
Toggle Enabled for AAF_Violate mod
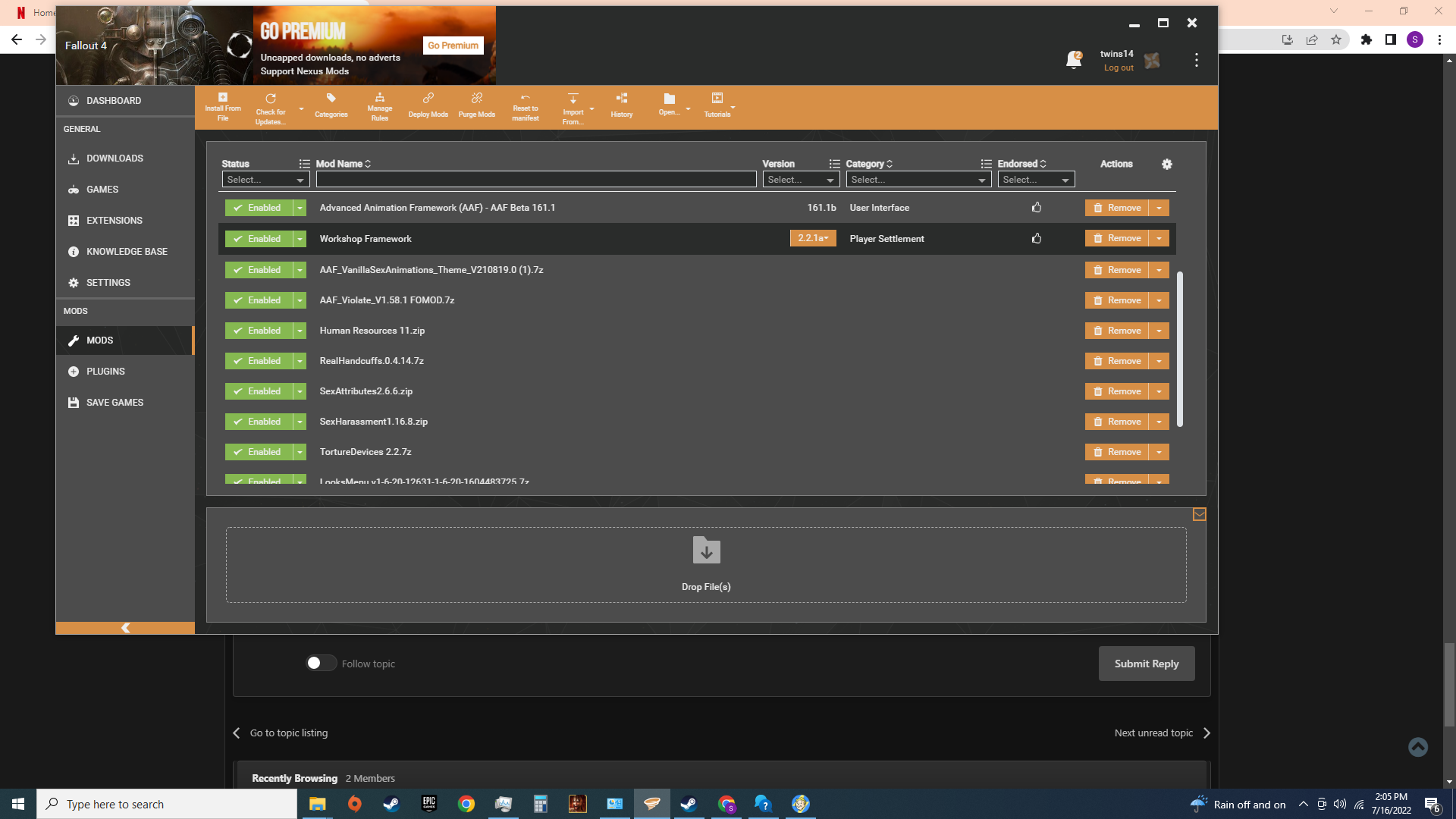(x=259, y=300)
